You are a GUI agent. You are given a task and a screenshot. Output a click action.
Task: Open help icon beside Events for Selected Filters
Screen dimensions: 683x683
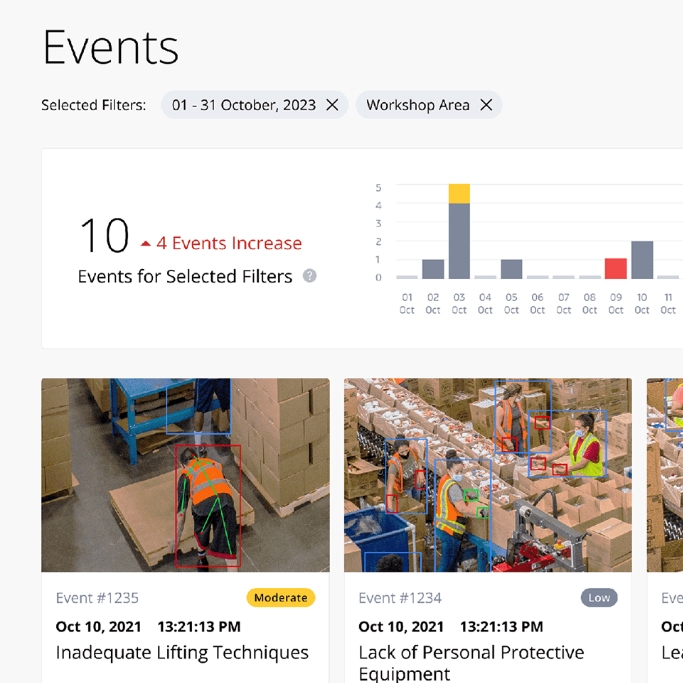pyautogui.click(x=310, y=276)
